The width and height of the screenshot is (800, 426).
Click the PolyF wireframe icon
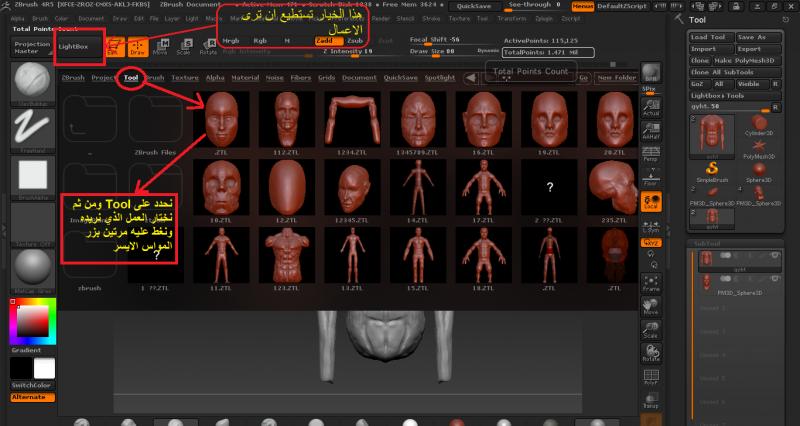[650, 377]
